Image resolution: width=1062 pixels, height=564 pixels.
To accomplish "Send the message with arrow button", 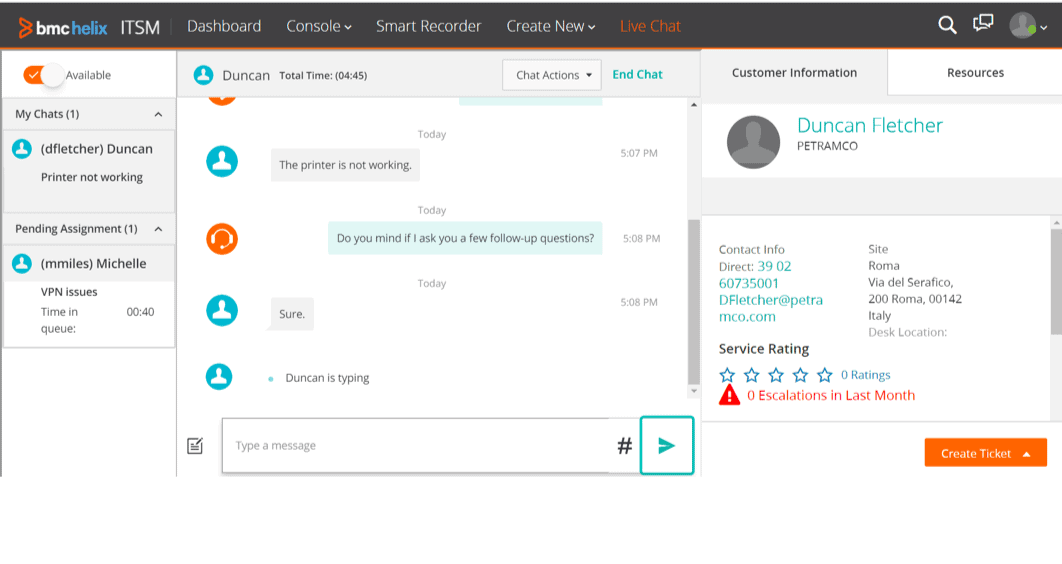I will click(666, 445).
